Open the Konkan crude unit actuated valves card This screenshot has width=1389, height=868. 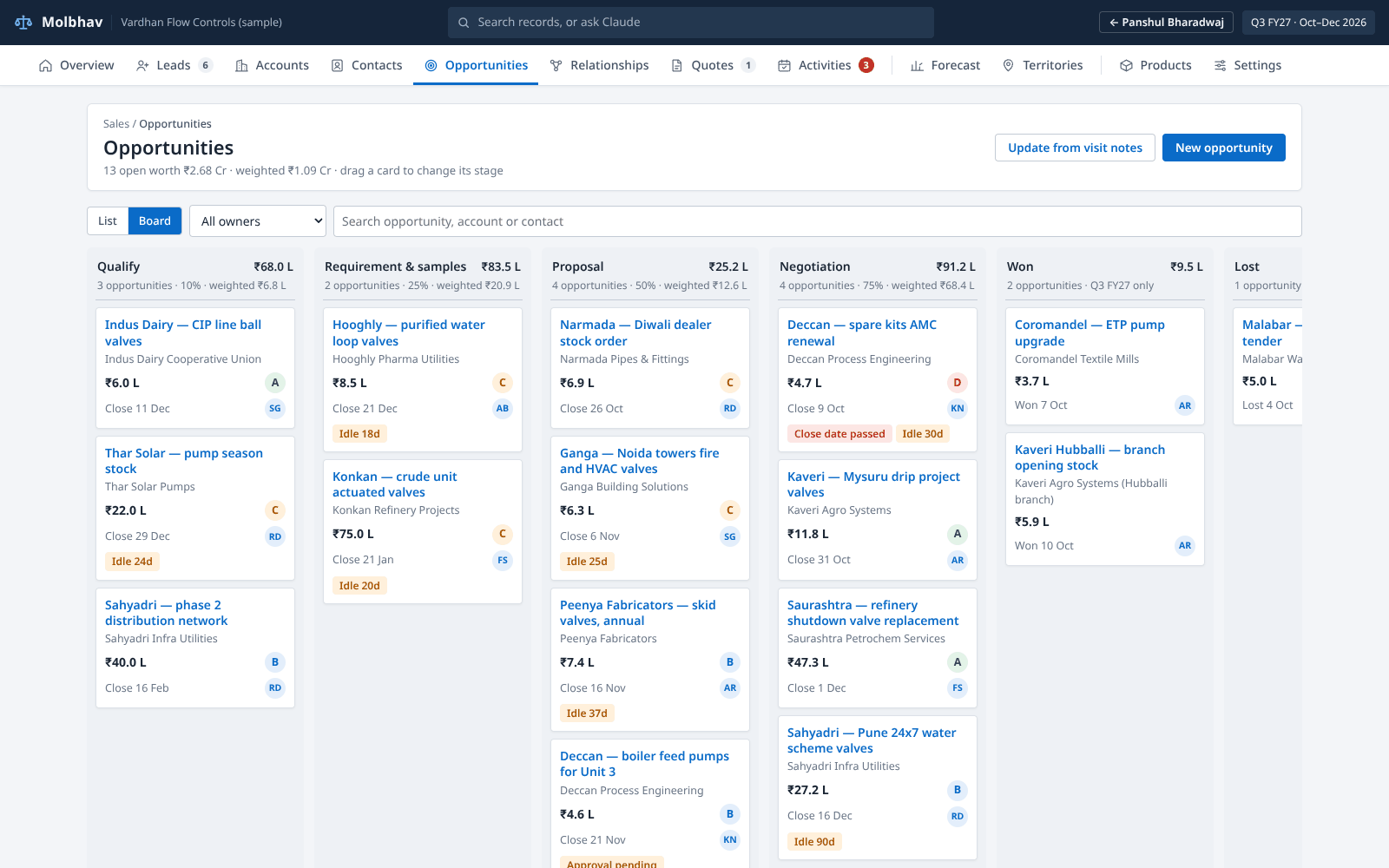[x=394, y=484]
